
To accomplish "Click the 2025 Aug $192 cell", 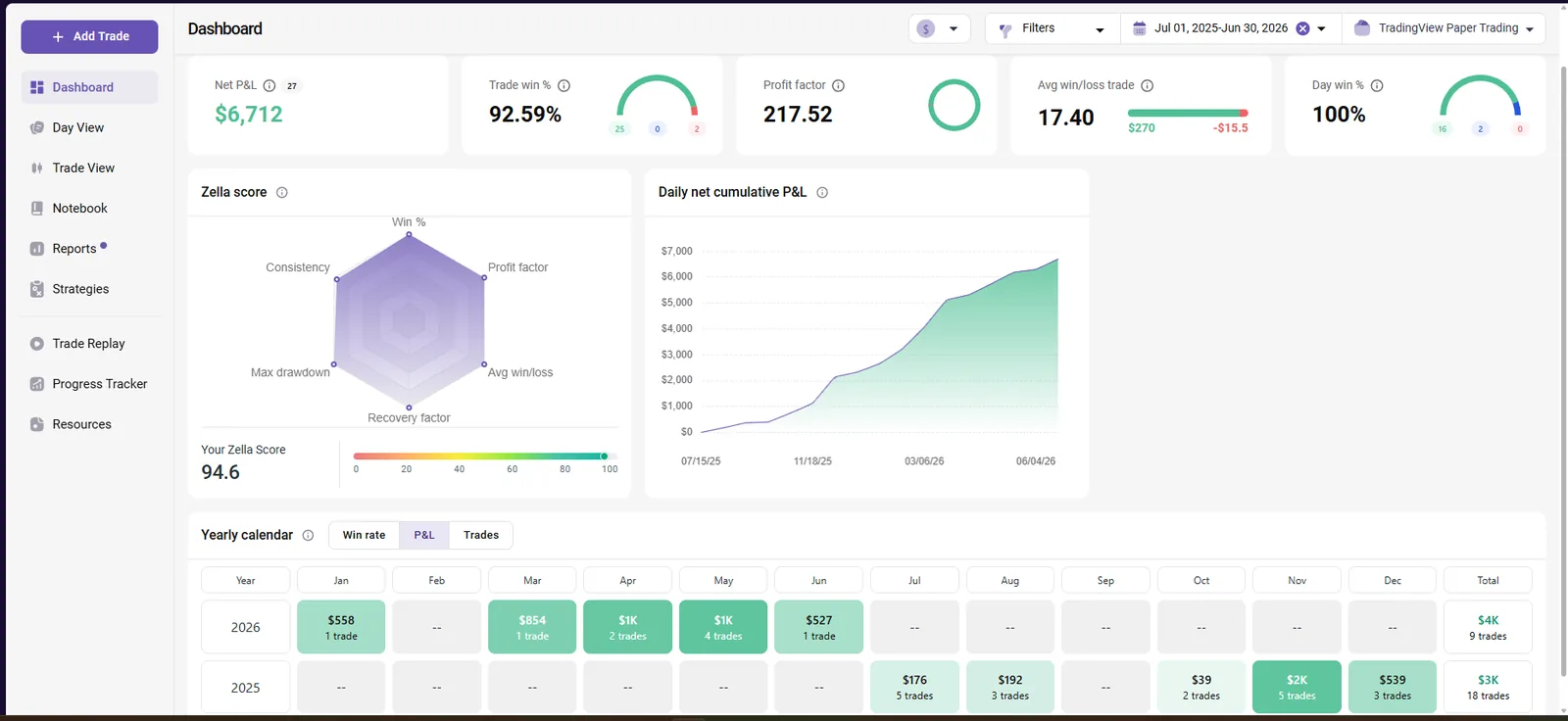I will (1010, 687).
